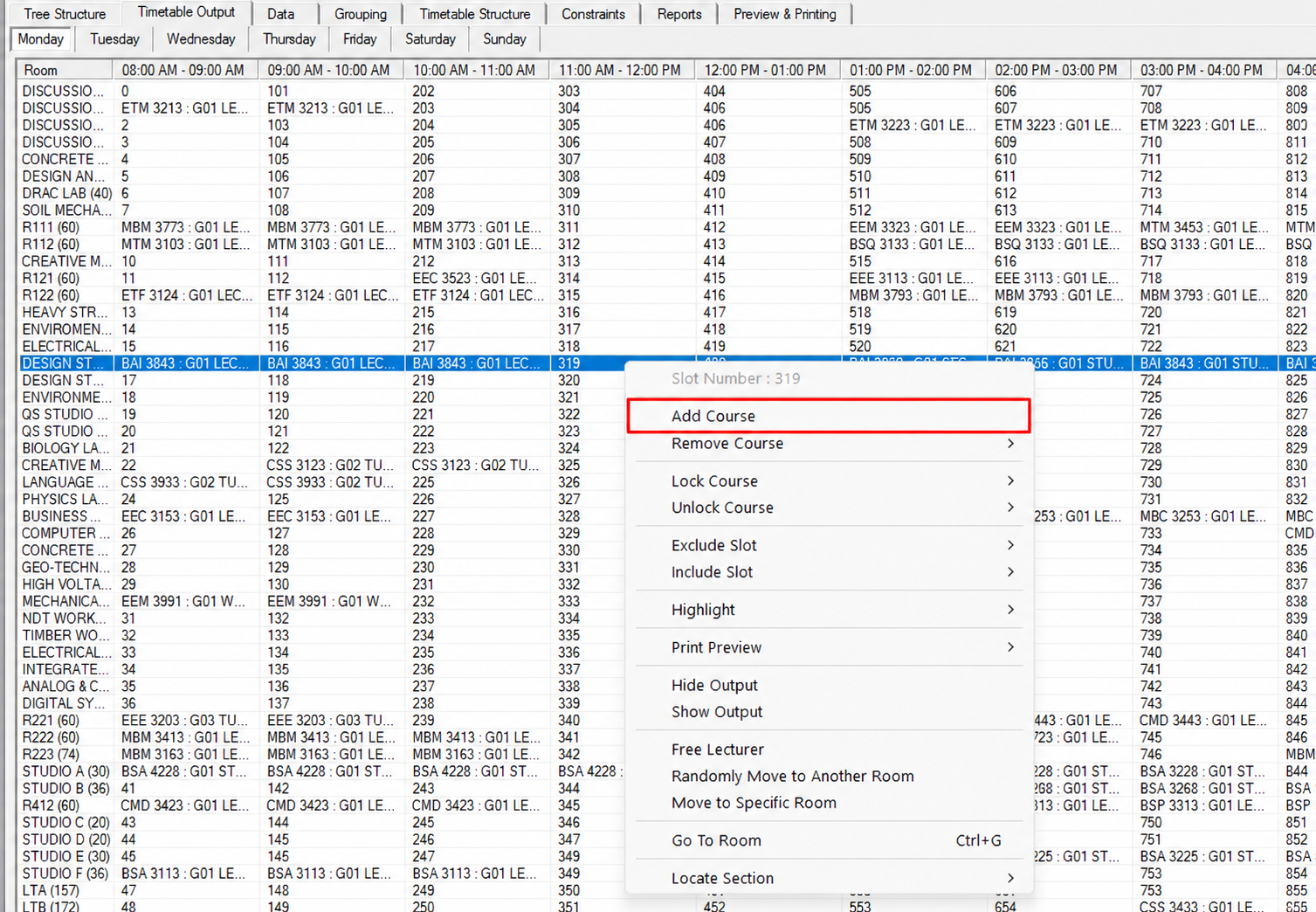
Task: Select the Sunday day tab
Action: (505, 39)
